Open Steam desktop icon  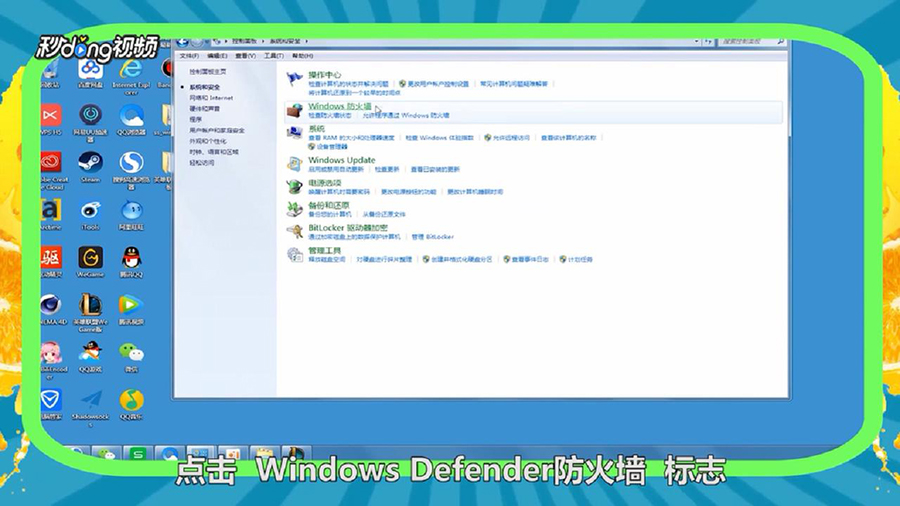(91, 163)
